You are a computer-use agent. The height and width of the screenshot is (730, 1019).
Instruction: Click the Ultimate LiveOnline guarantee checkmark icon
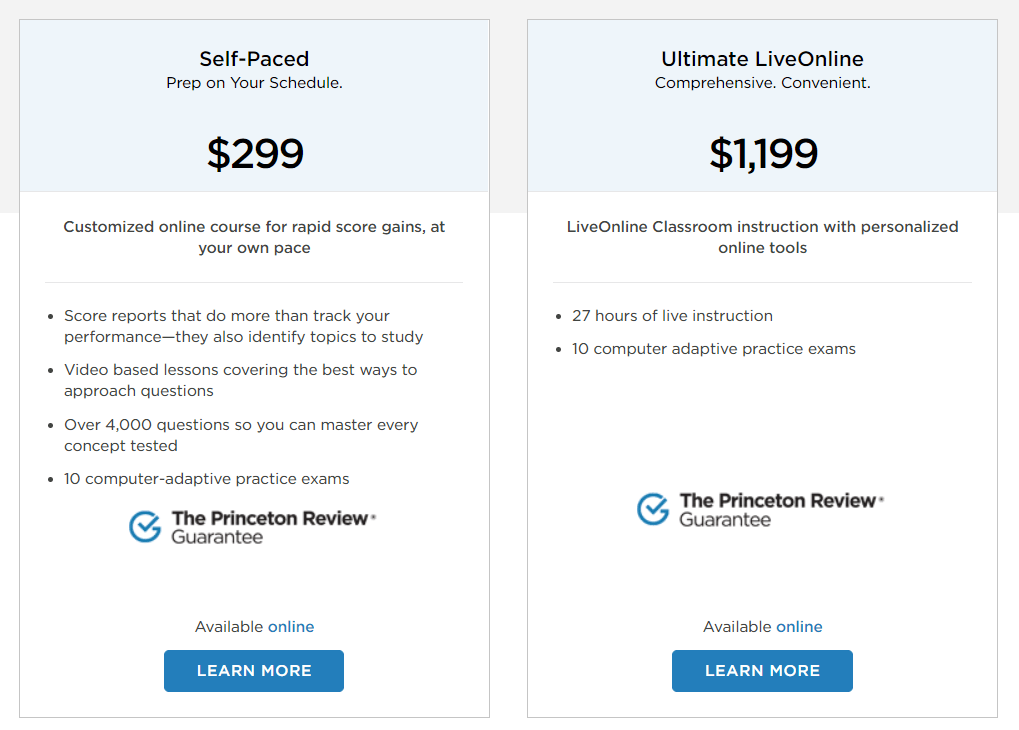[x=653, y=509]
